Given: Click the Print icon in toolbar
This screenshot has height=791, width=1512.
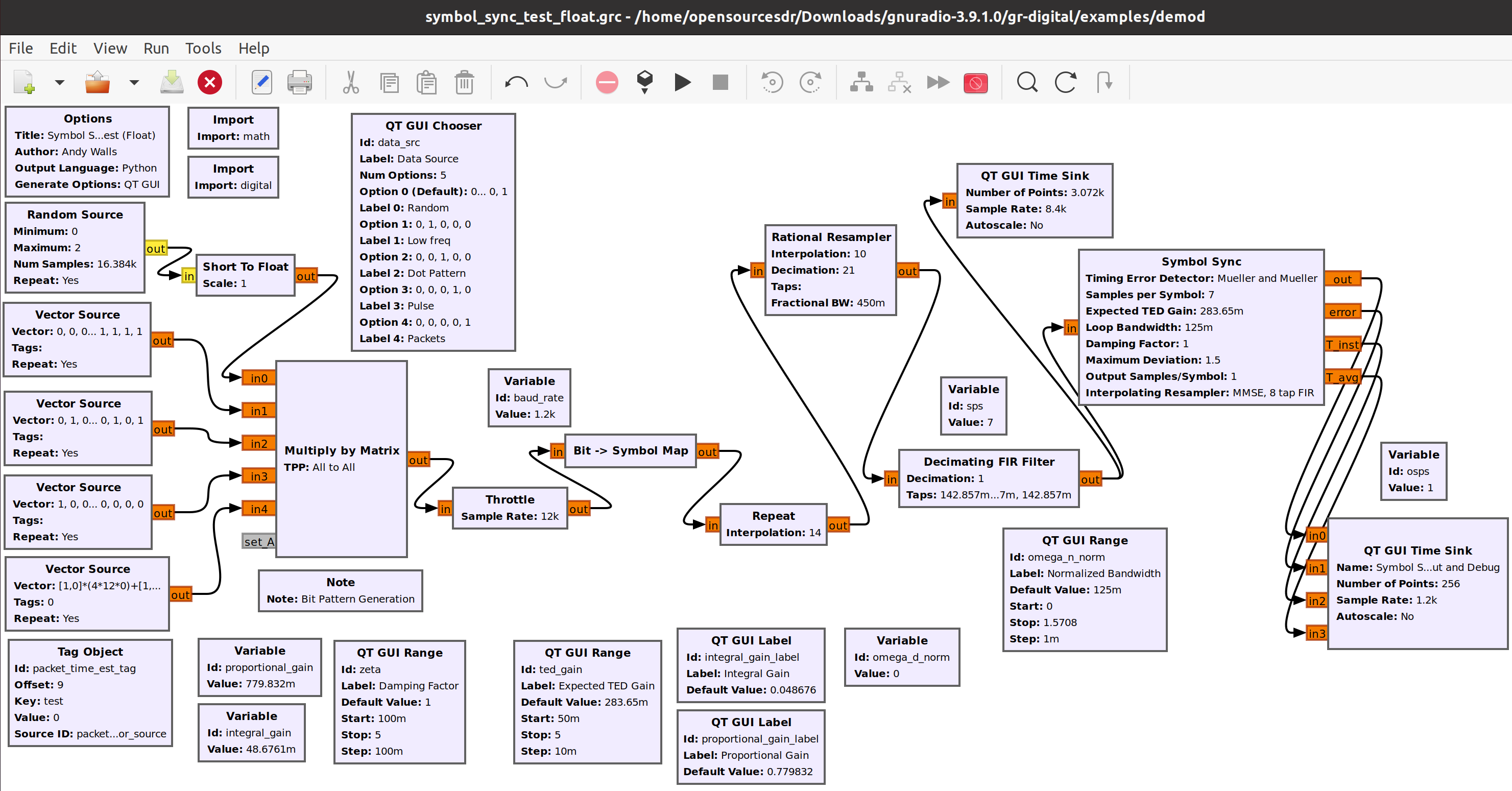Looking at the screenshot, I should click(x=299, y=82).
